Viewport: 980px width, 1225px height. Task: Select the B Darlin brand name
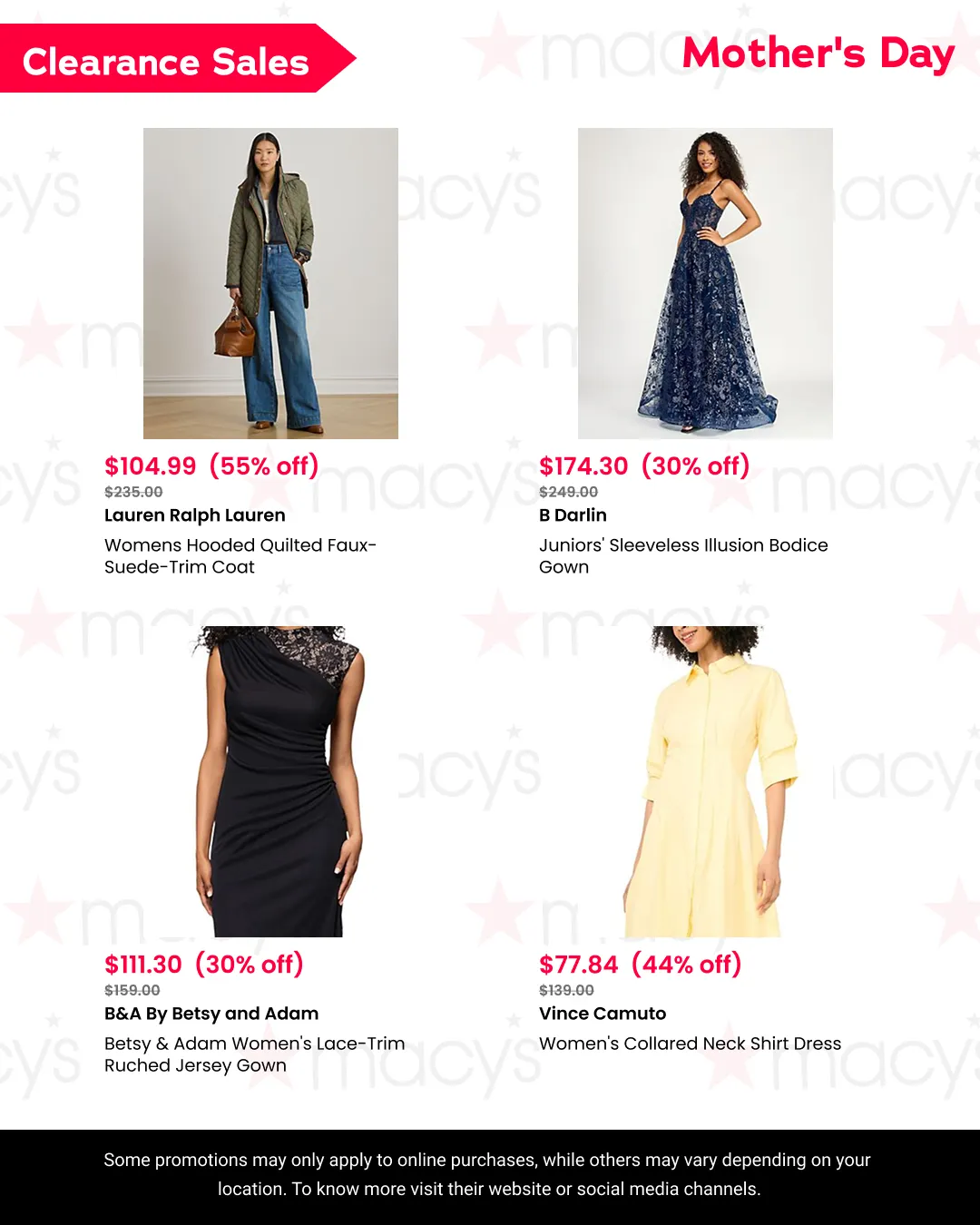pyautogui.click(x=573, y=515)
